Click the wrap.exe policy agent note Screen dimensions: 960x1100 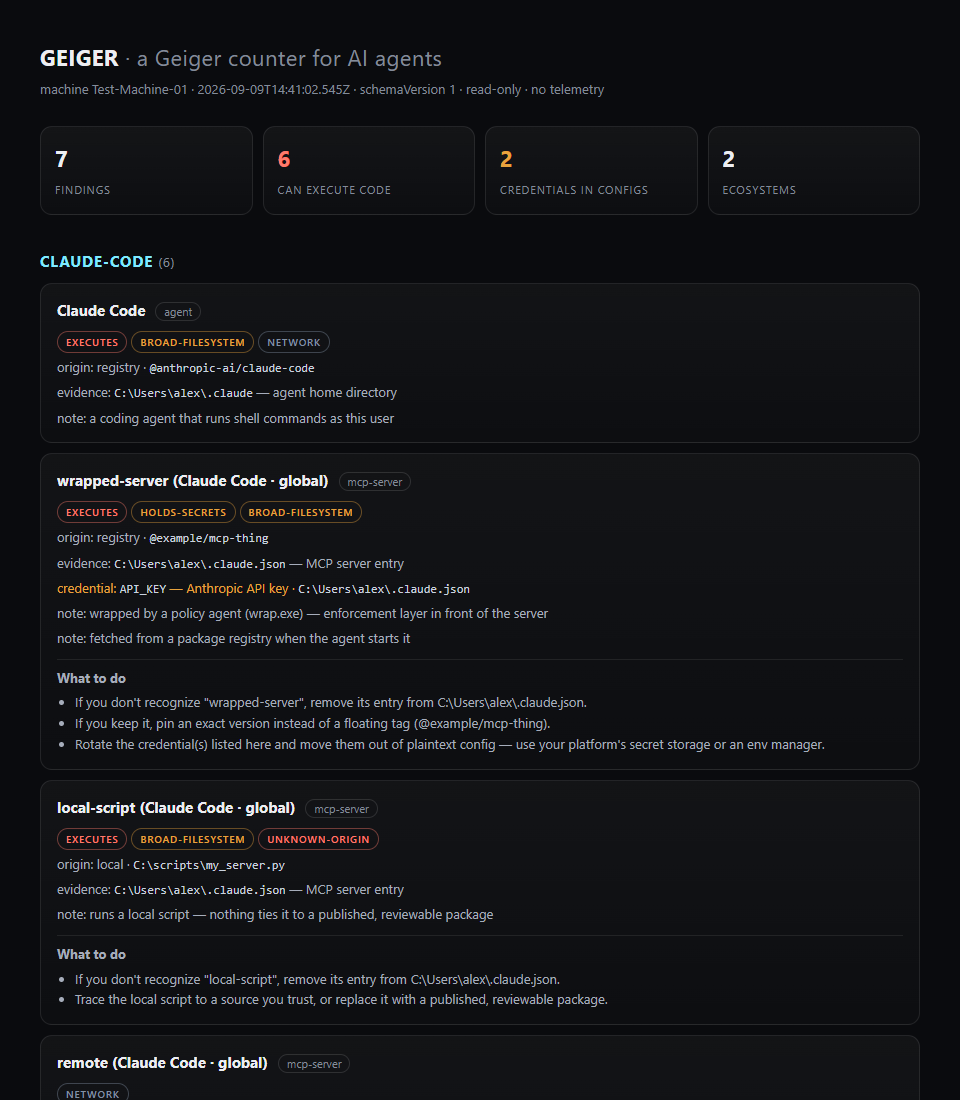tap(302, 614)
